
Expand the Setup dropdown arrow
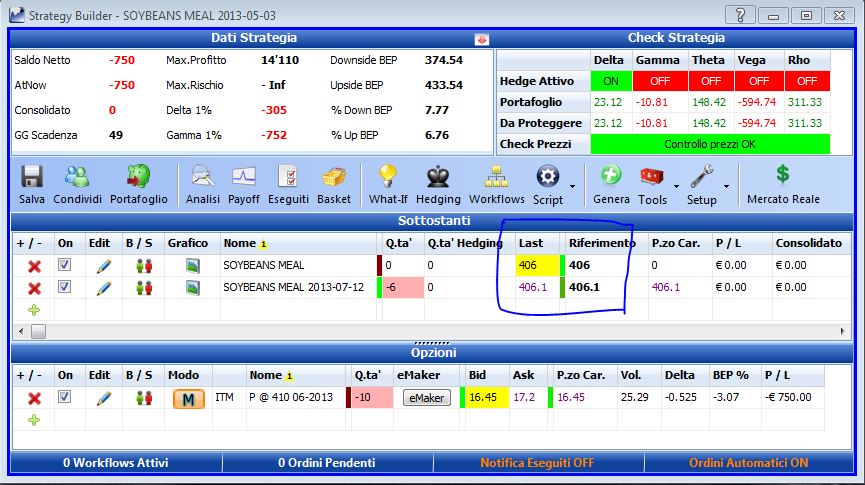(727, 186)
